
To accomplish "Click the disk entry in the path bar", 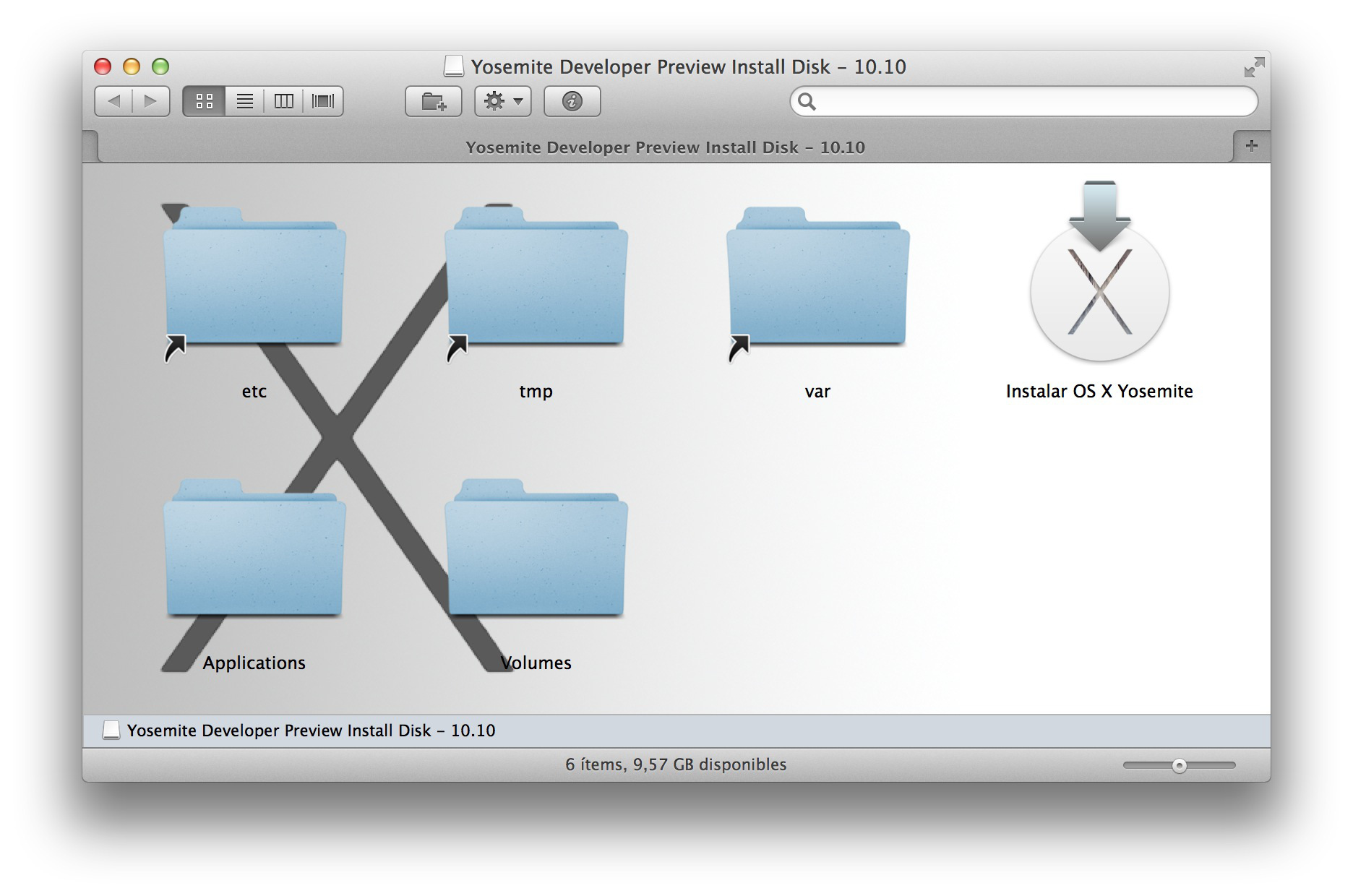I will point(299,731).
